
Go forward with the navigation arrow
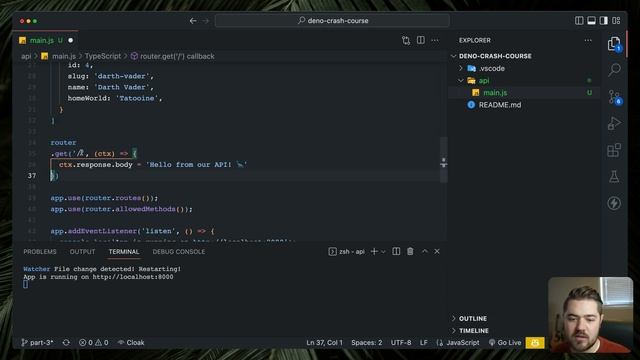[205, 21]
